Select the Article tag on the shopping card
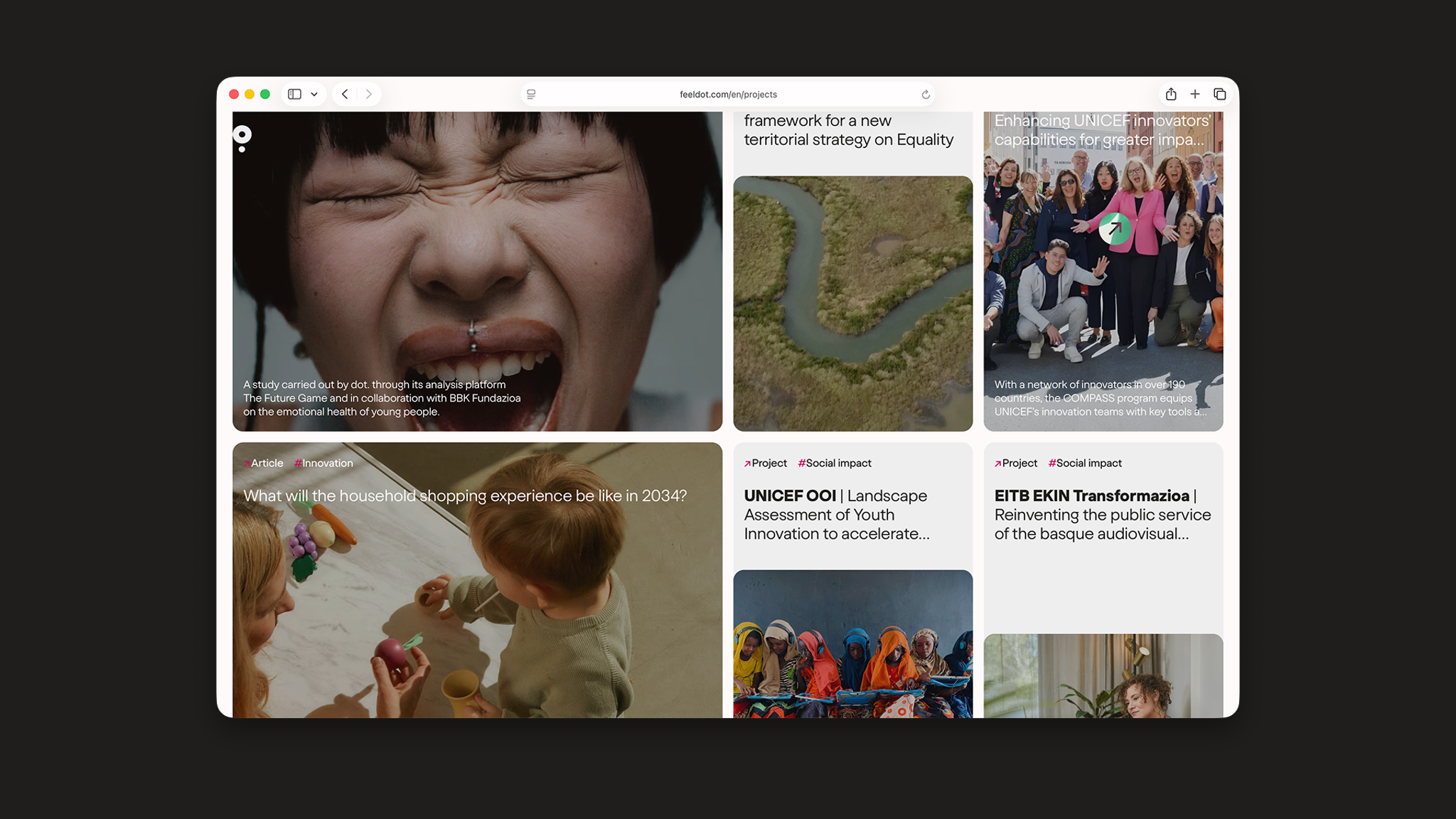This screenshot has height=819, width=1456. click(264, 463)
